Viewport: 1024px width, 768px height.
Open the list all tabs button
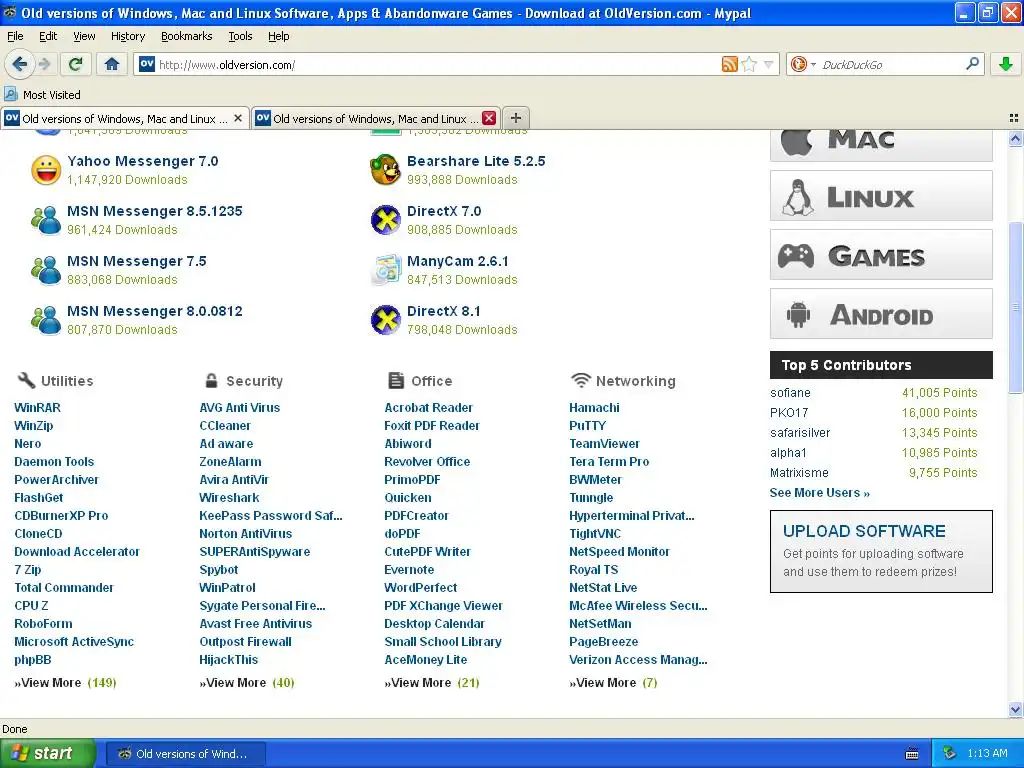[1014, 118]
